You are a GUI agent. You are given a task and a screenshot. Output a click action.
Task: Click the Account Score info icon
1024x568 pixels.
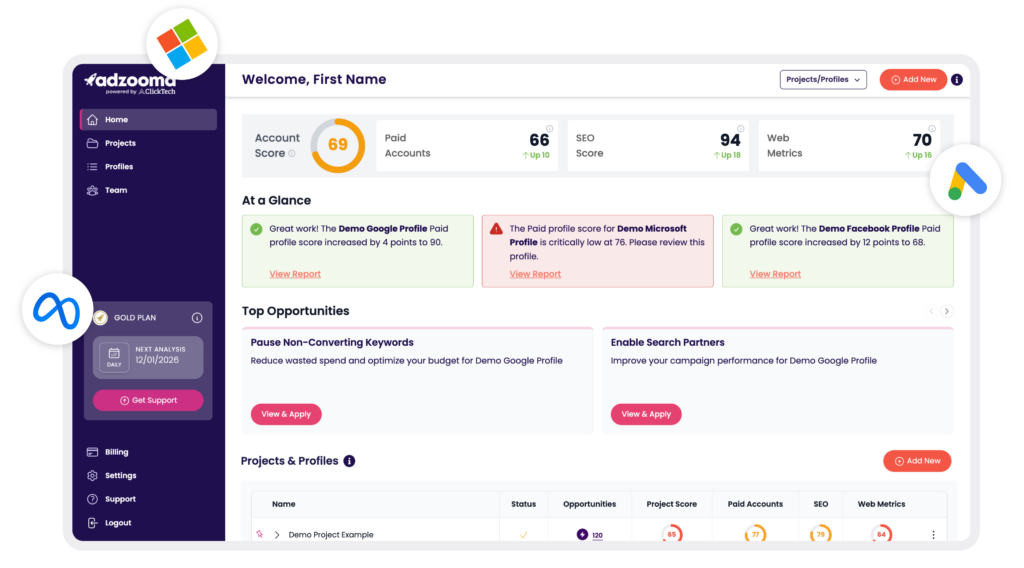[292, 154]
